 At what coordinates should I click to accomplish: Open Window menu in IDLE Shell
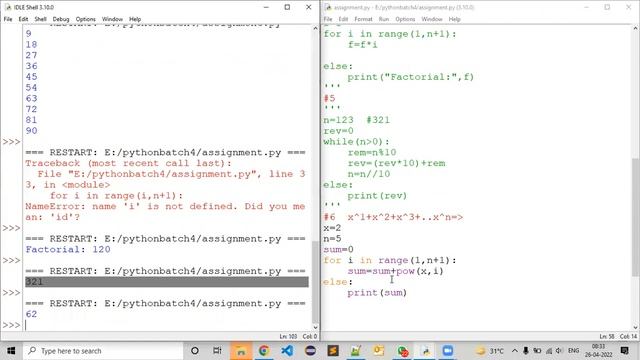click(x=112, y=19)
